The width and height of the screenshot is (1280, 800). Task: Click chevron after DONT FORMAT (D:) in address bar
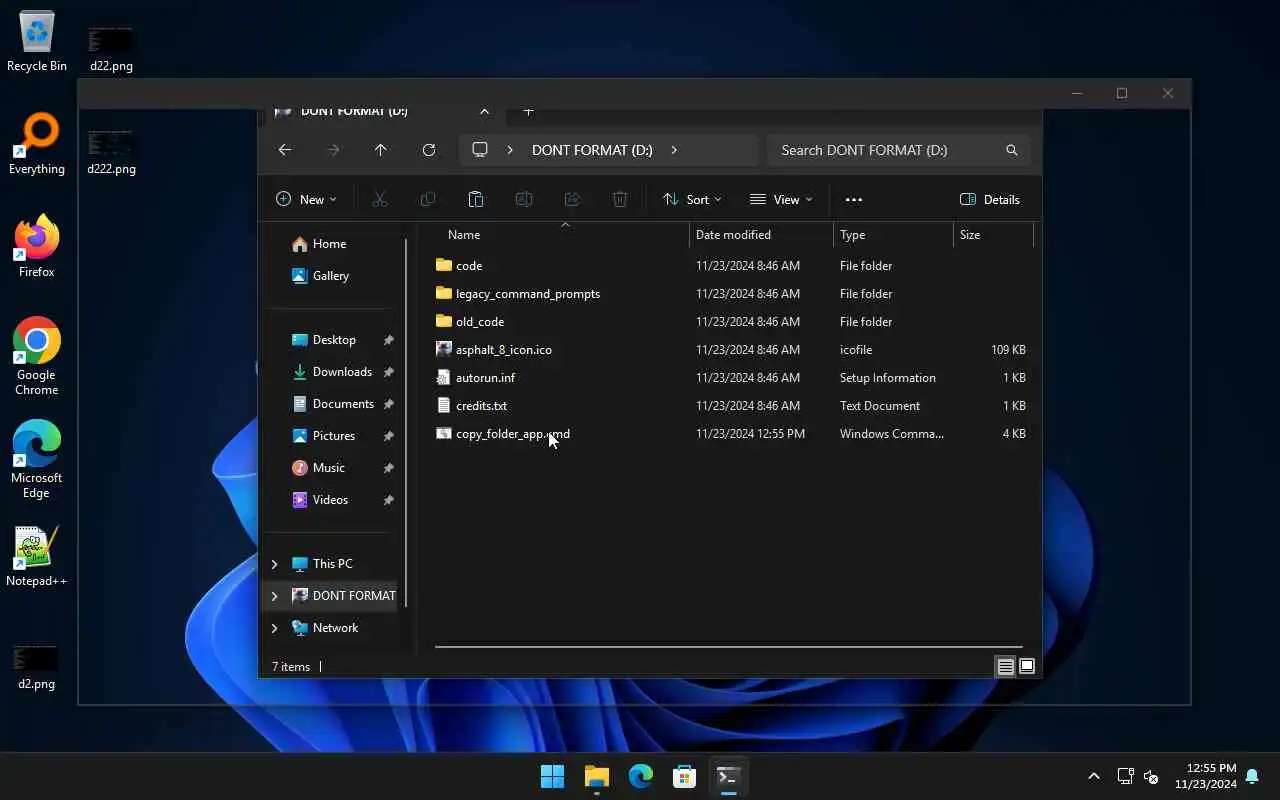click(x=674, y=150)
